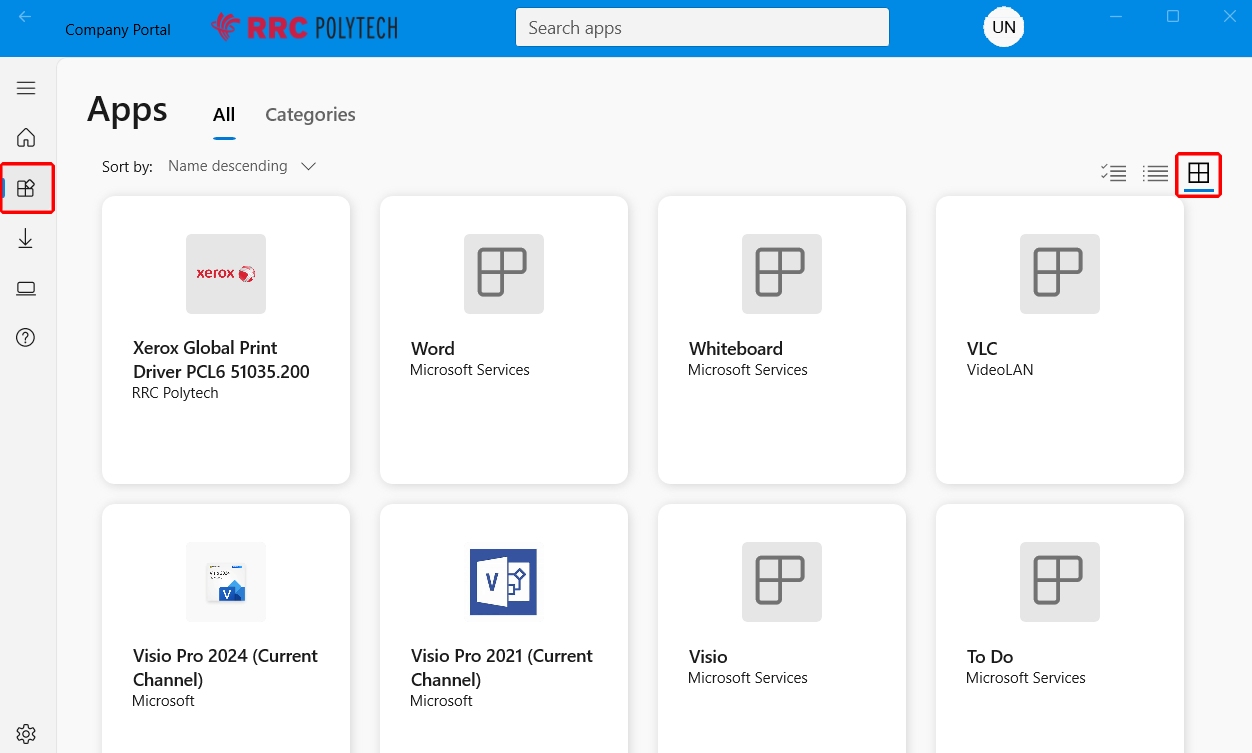This screenshot has width=1252, height=753.
Task: Go to Home in the sidebar
Action: (26, 138)
